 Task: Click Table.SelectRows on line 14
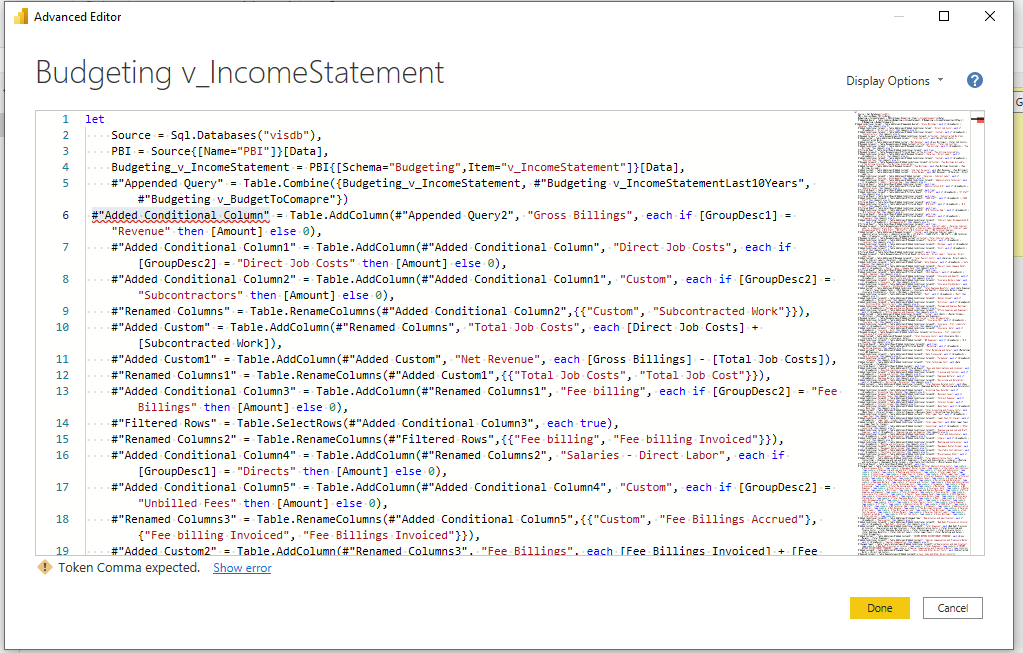coord(290,423)
